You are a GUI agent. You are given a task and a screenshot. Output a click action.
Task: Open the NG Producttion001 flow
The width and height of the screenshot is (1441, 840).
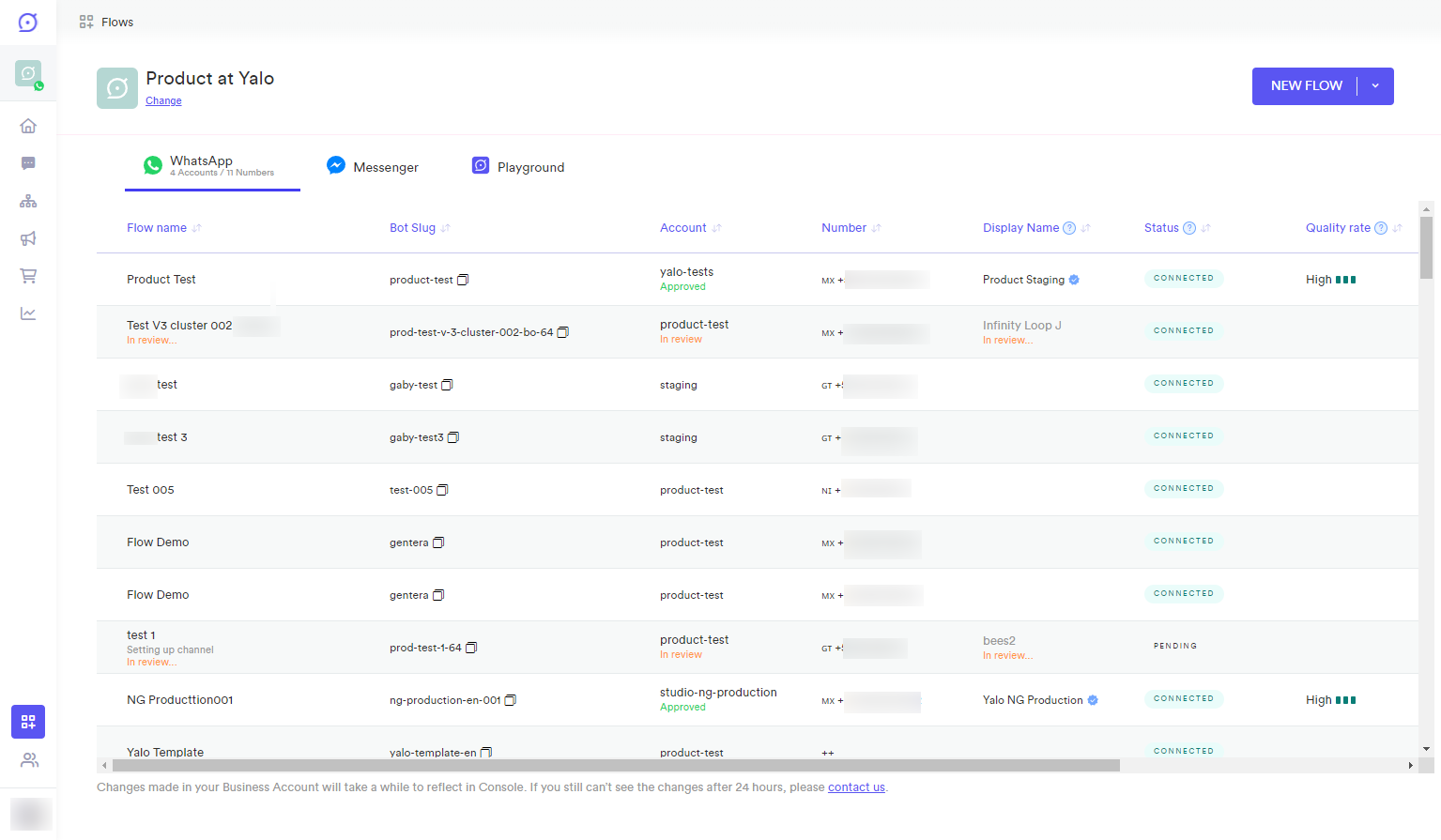[x=180, y=700]
